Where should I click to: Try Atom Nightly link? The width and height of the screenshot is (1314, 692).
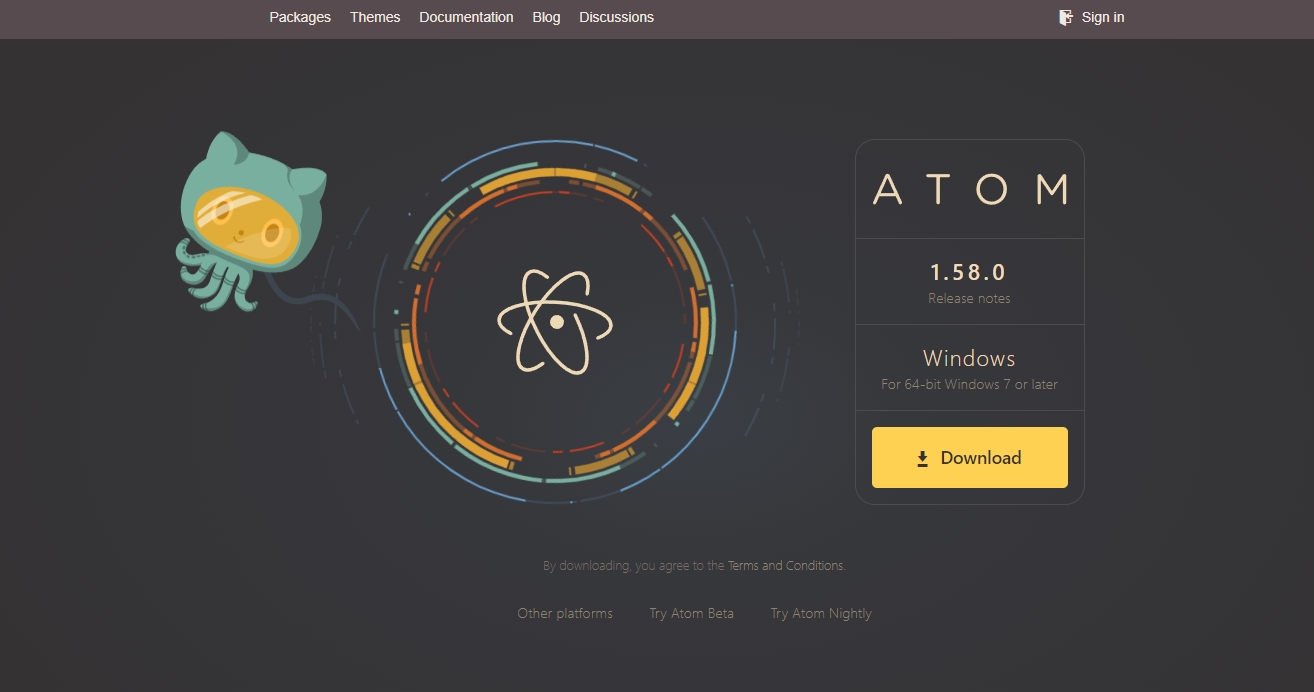pyautogui.click(x=821, y=613)
